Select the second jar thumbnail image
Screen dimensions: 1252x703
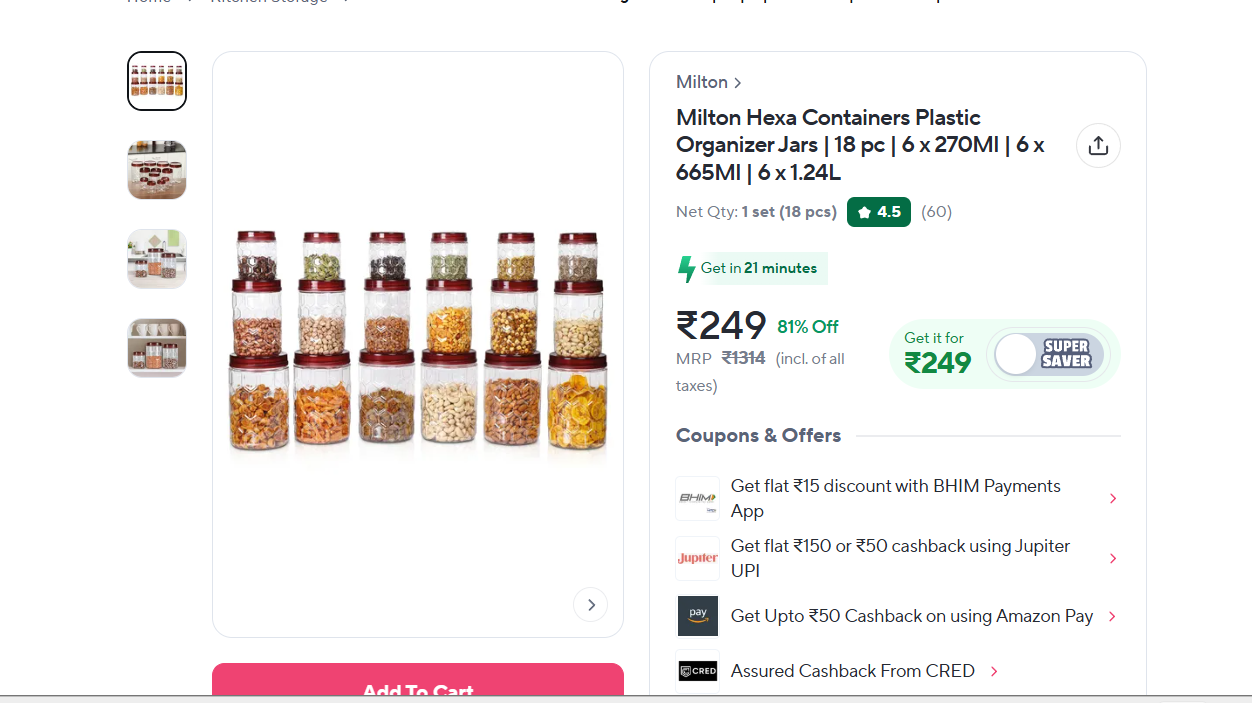(157, 170)
